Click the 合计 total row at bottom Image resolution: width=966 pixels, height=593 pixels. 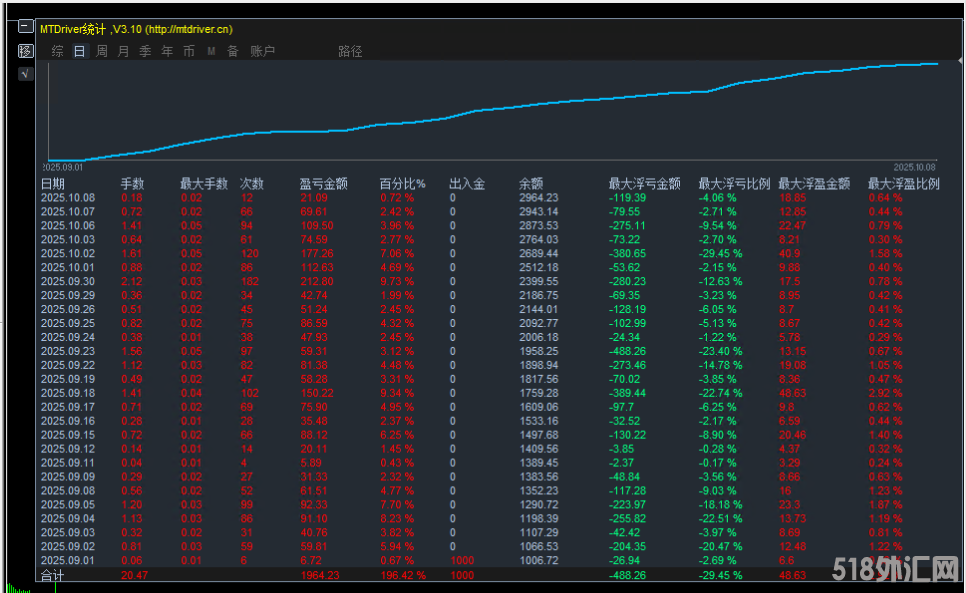(50, 576)
